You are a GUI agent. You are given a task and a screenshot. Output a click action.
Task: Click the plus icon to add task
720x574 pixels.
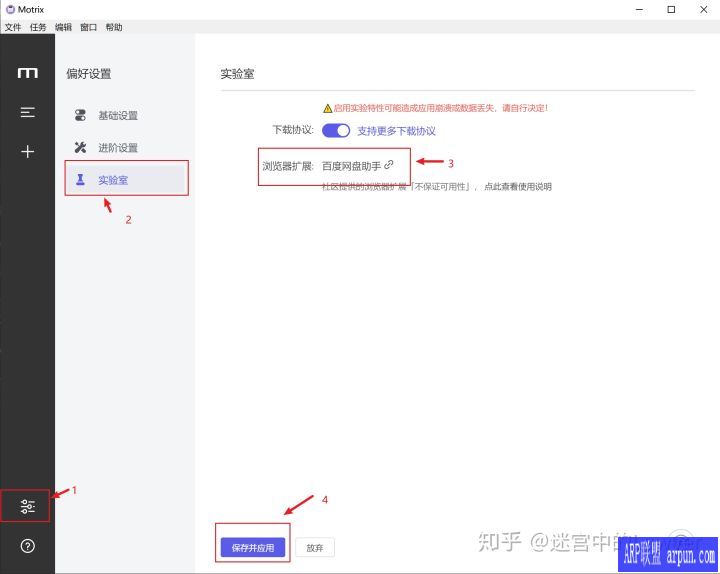click(28, 151)
